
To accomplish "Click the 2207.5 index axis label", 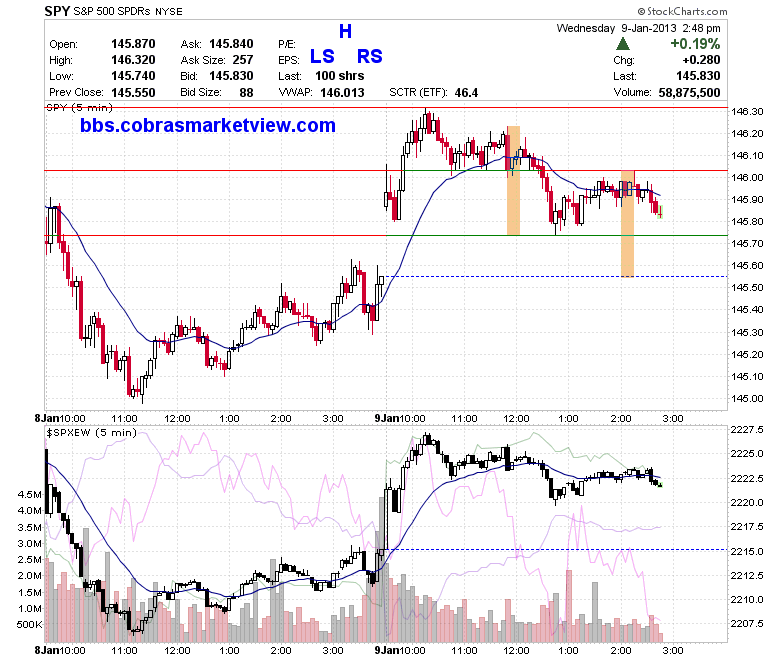I will (x=747, y=624).
